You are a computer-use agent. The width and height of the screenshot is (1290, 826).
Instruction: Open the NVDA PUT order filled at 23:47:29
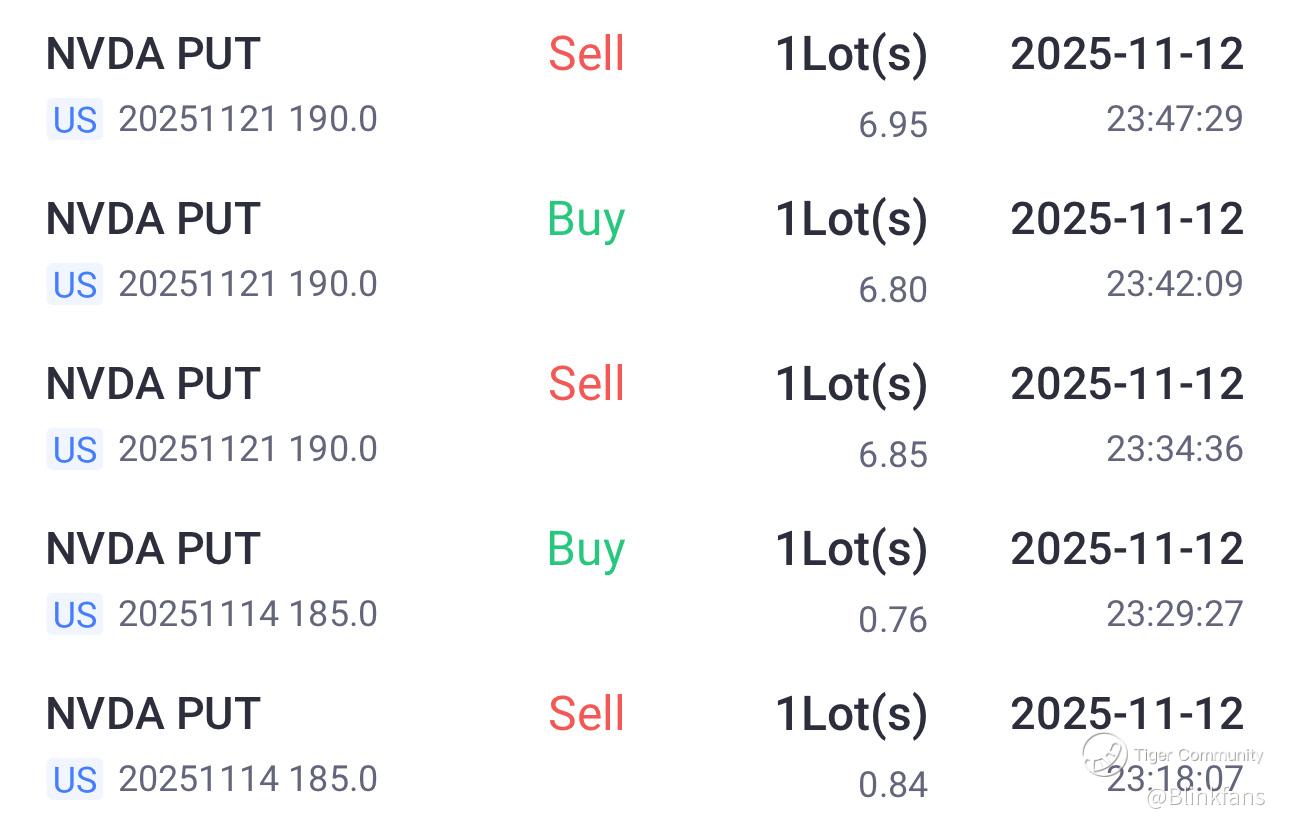tap(153, 54)
